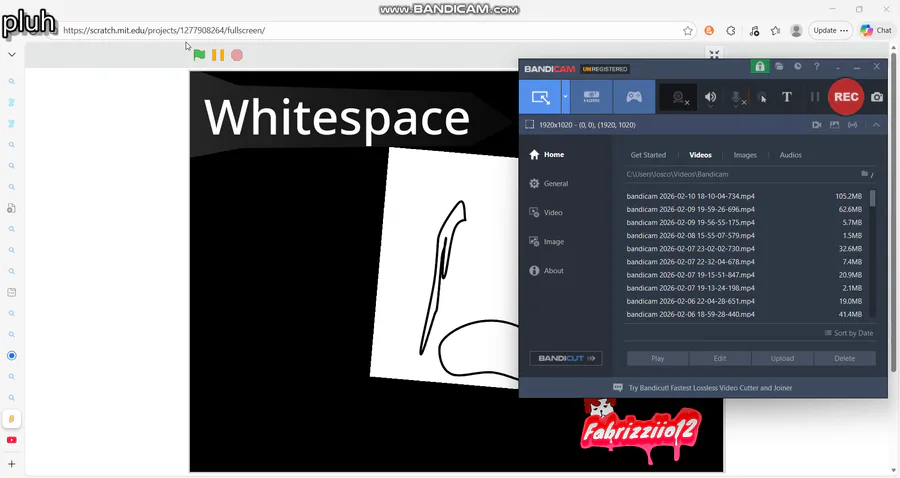This screenshot has width=900, height=478.
Task: Select bandicam 2026-02-06 22-04-28-651.mp4
Action: 744,301
